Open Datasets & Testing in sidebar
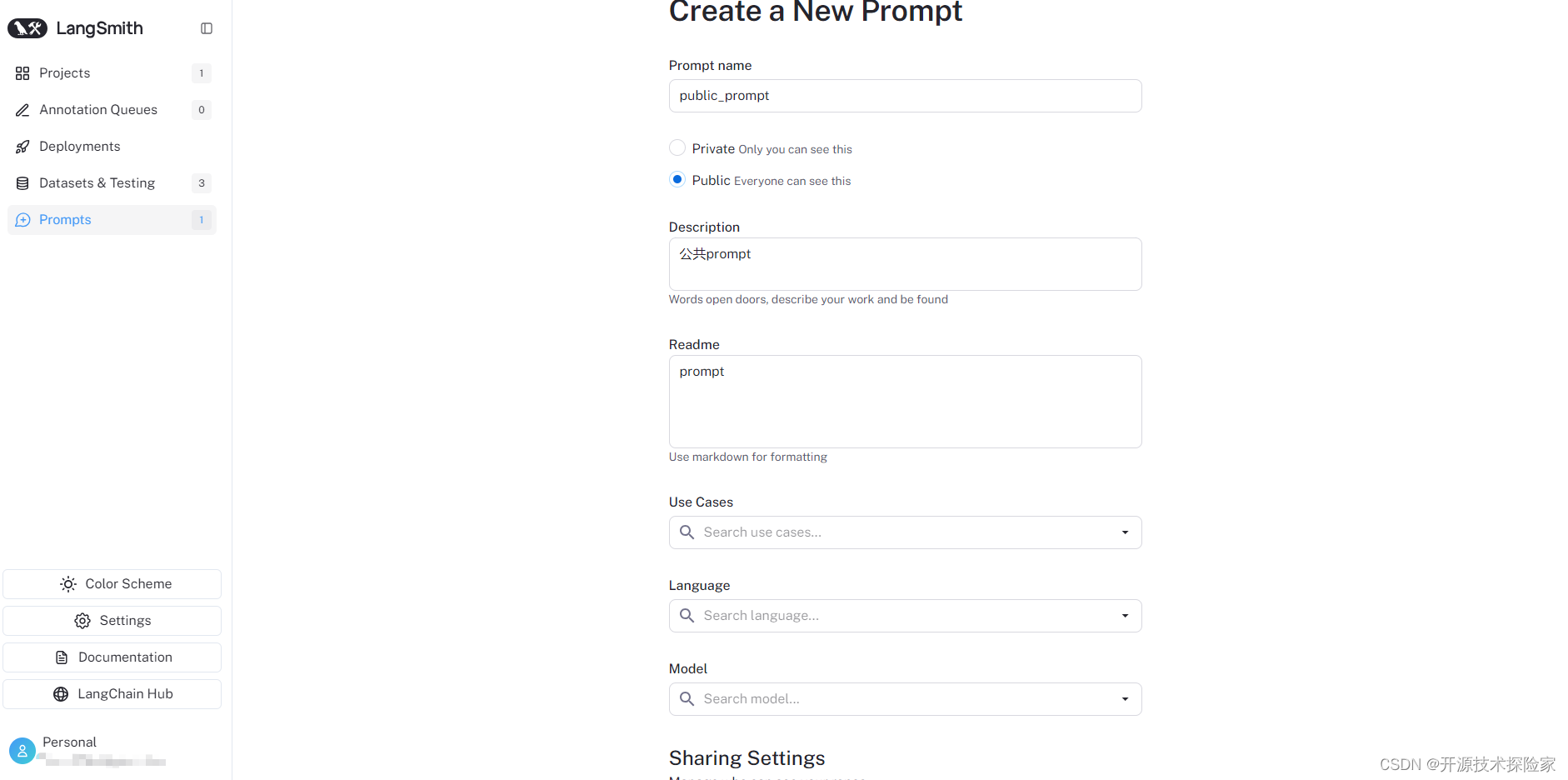This screenshot has height=780, width=1568. [97, 183]
